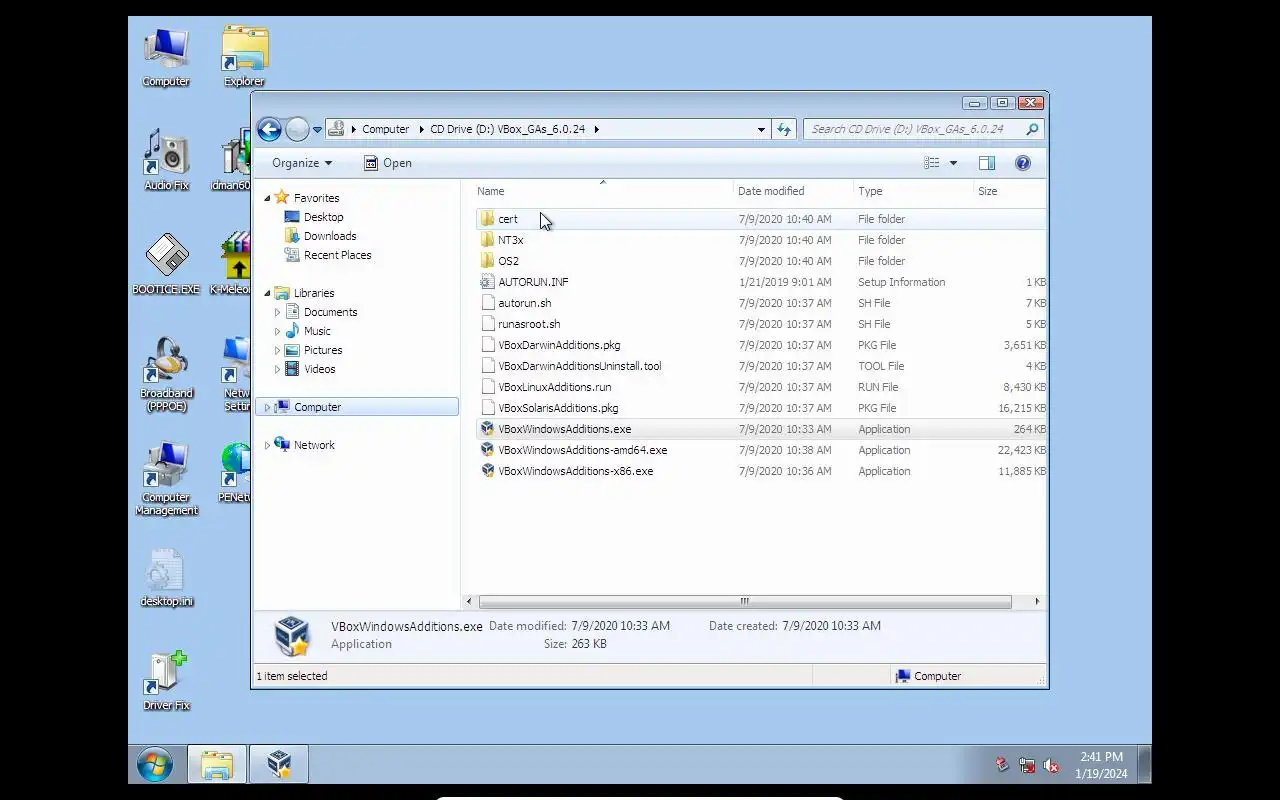Screen dimensions: 1280x800
Task: Expand the Pictures library node
Action: pyautogui.click(x=277, y=350)
